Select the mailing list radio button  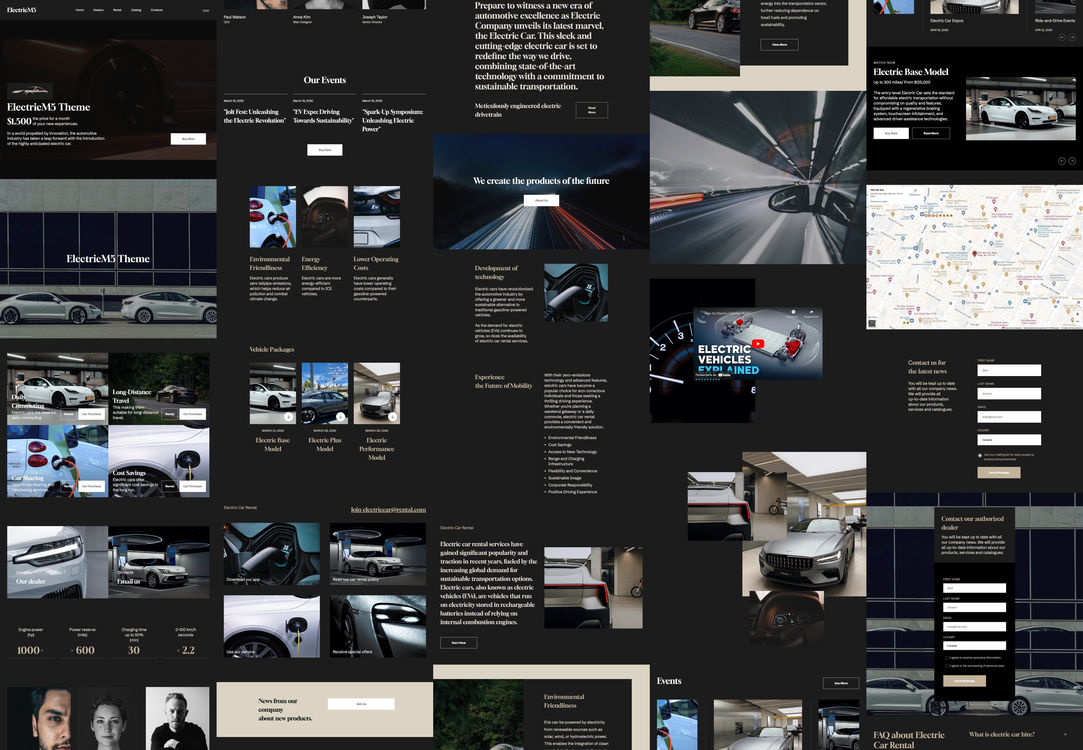coord(980,455)
